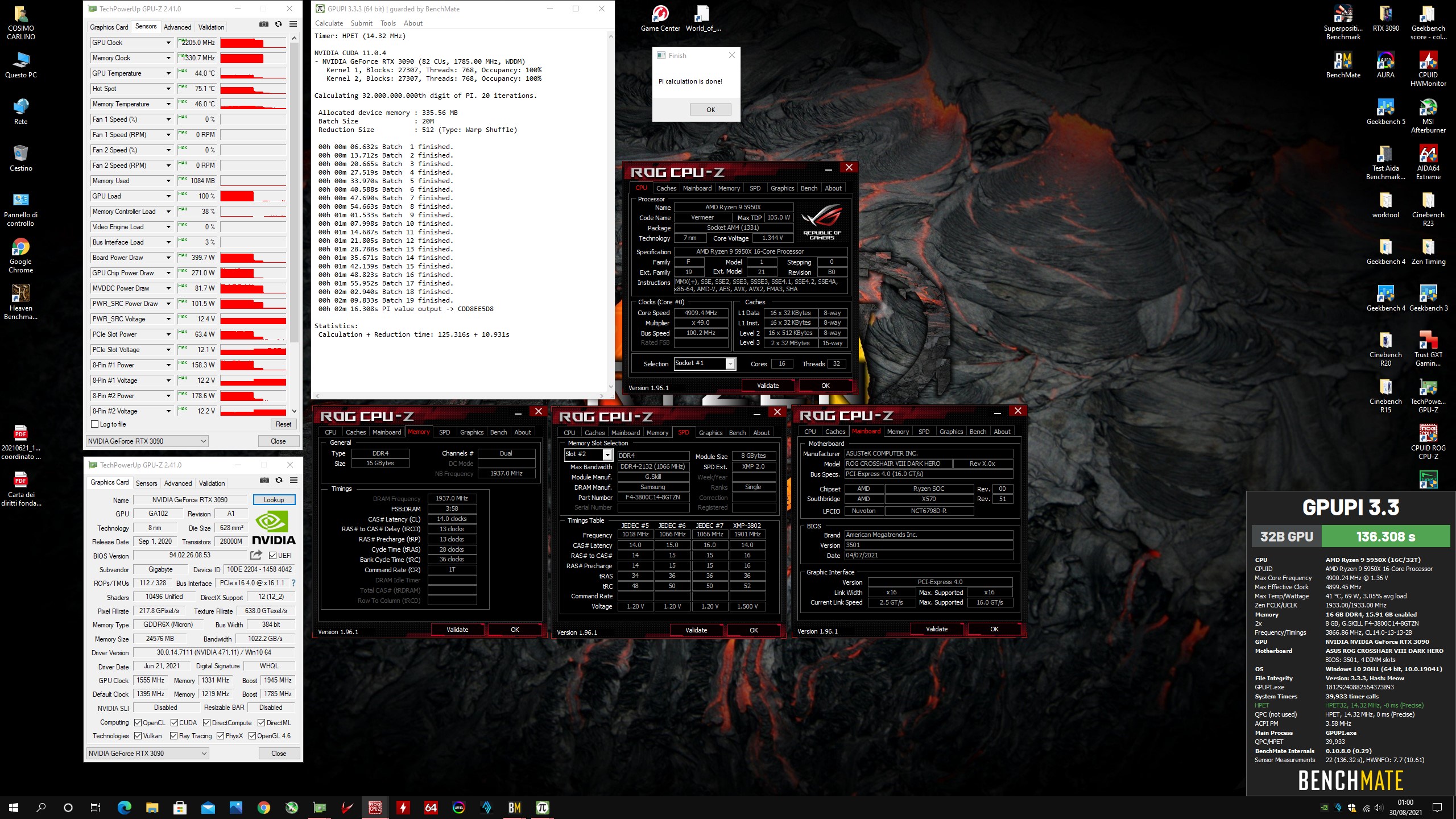Expand the GPU Clock sensor dropdown
Viewport: 1456px width, 819px height.
click(168, 43)
